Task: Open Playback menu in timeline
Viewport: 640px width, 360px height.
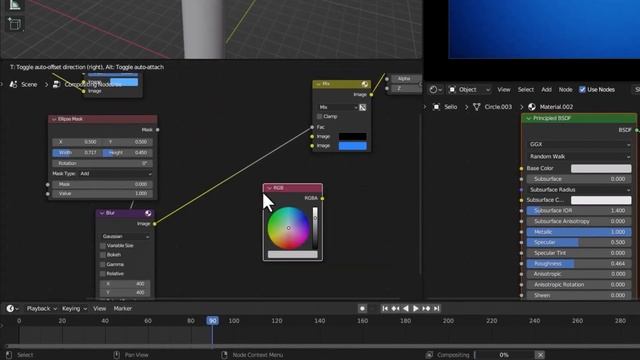Action: [x=41, y=309]
